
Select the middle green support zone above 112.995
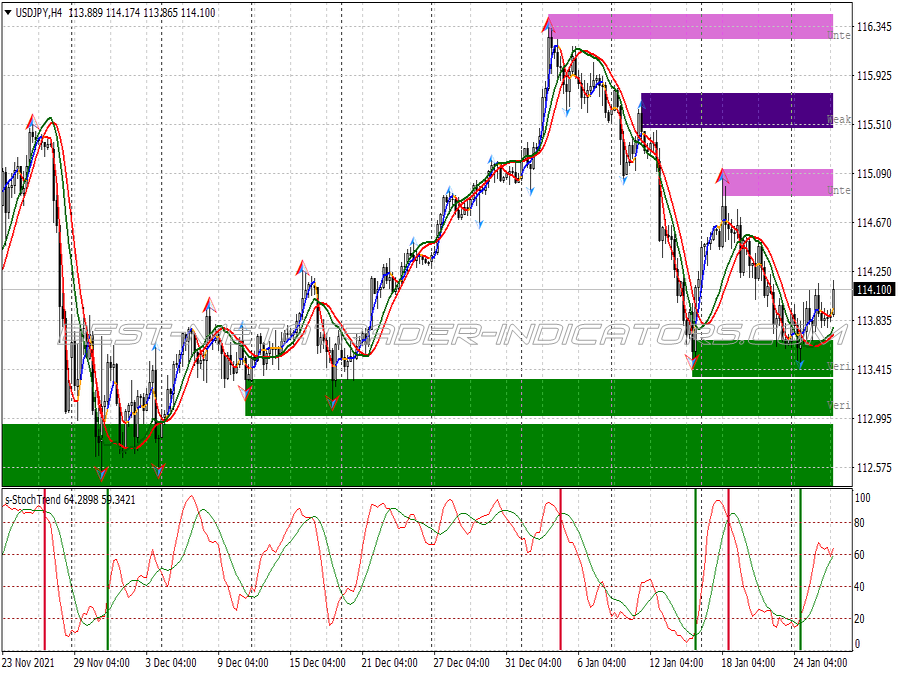tap(539, 397)
